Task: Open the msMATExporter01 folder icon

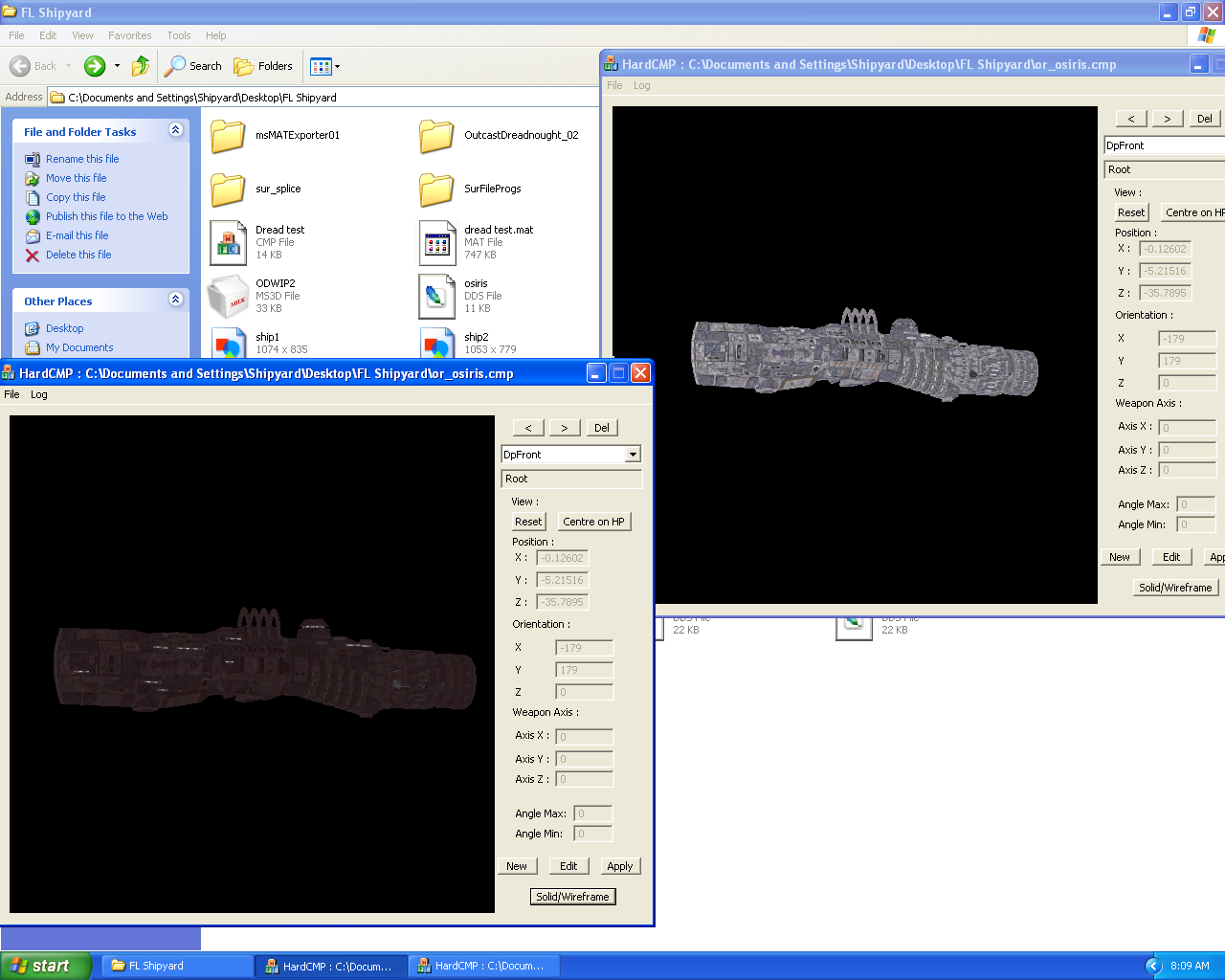Action: 228,136
